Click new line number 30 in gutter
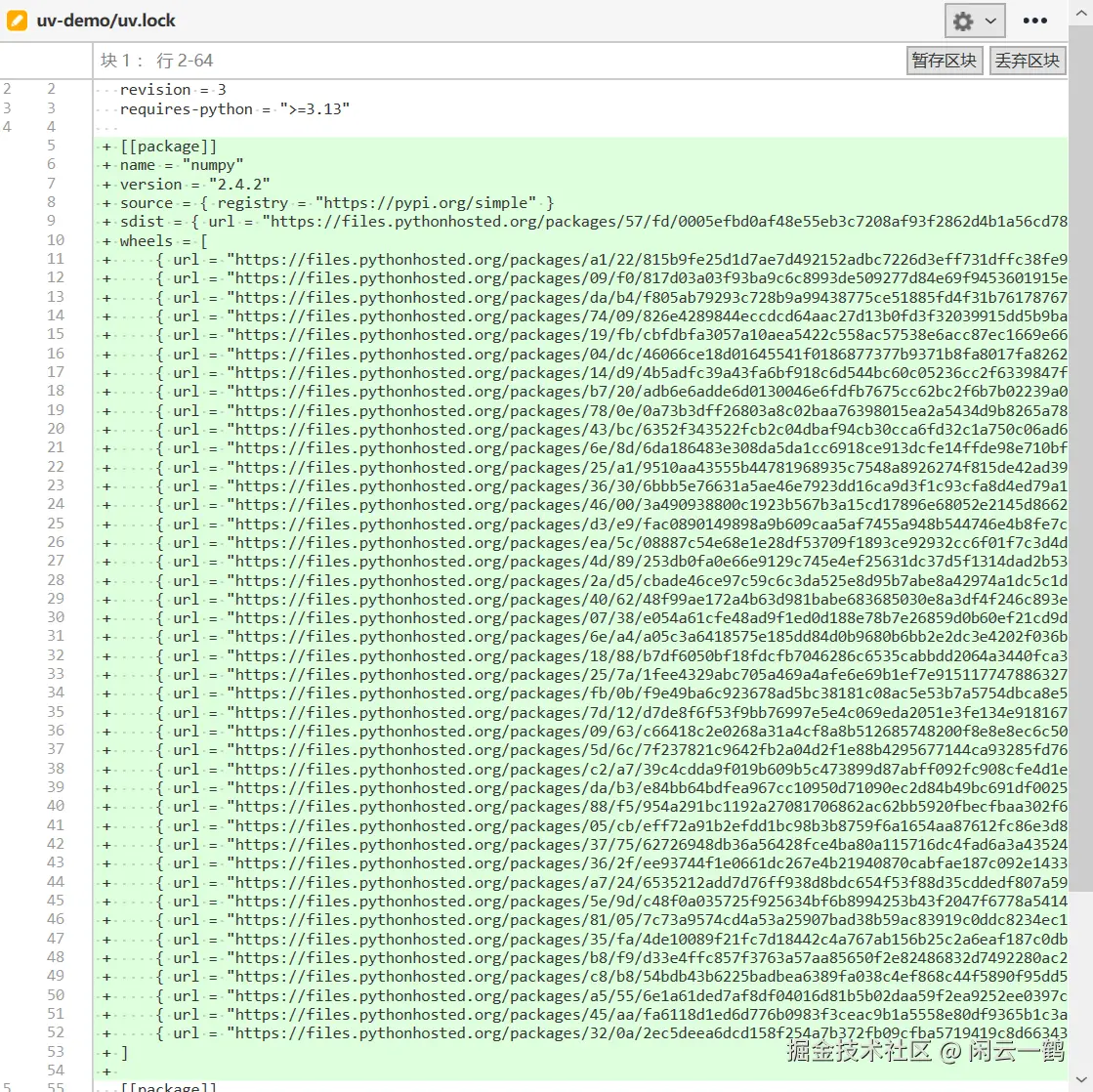1093x1092 pixels. click(56, 617)
